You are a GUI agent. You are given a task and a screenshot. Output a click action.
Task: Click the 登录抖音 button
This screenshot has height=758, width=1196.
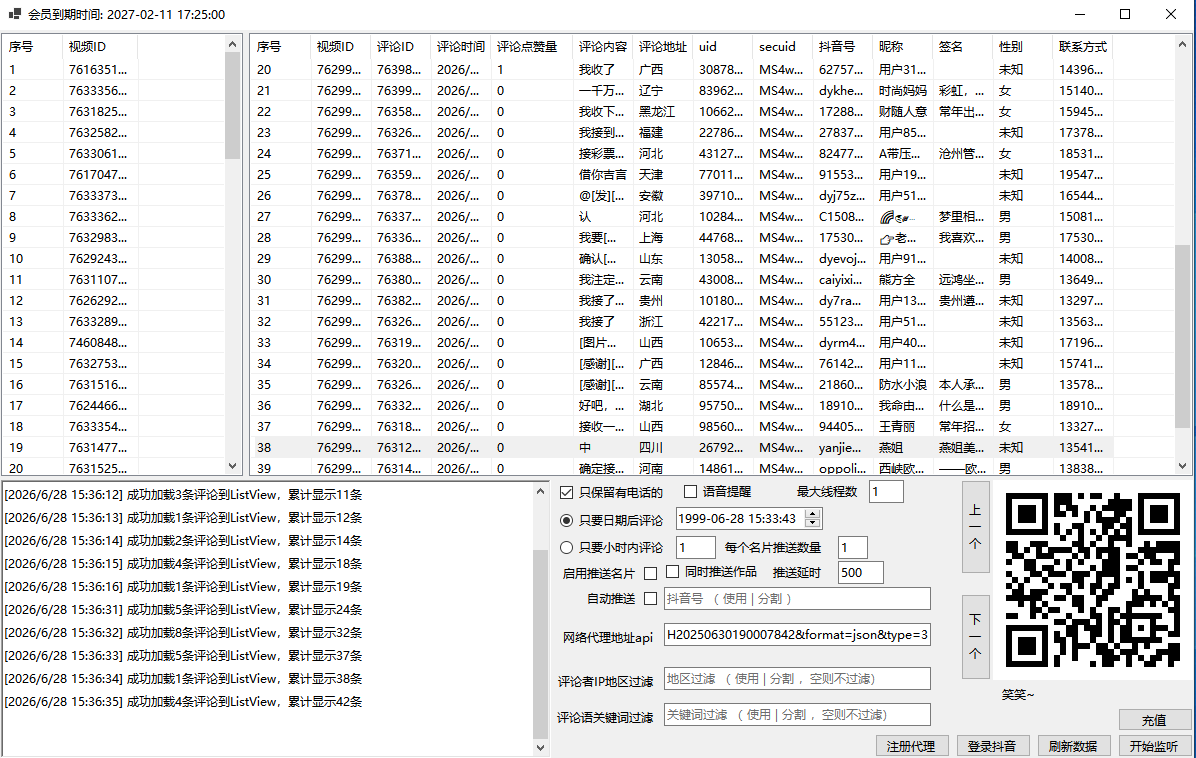point(992,746)
